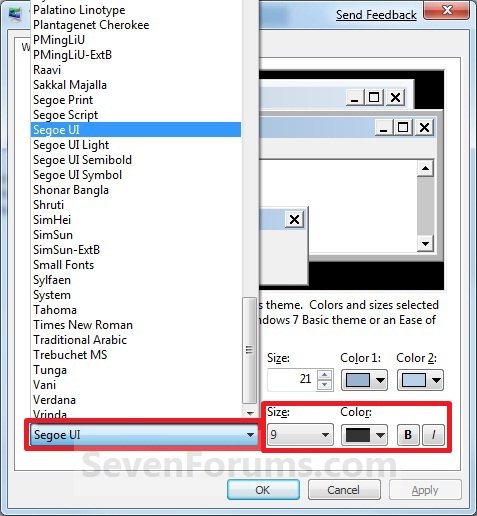
Task: Click font list scrollbar down arrow
Action: click(x=250, y=413)
